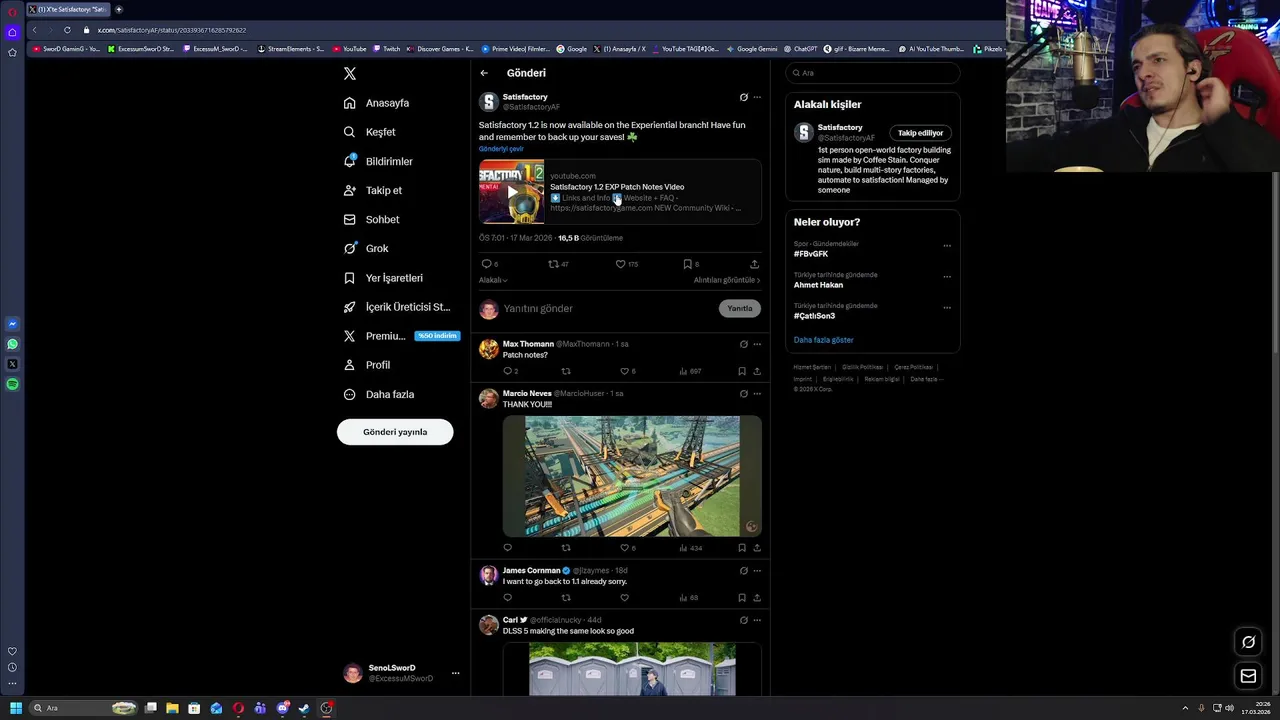Open the Google Gemini bookmark
Viewport: 1280px width, 720px height.
coord(752,49)
